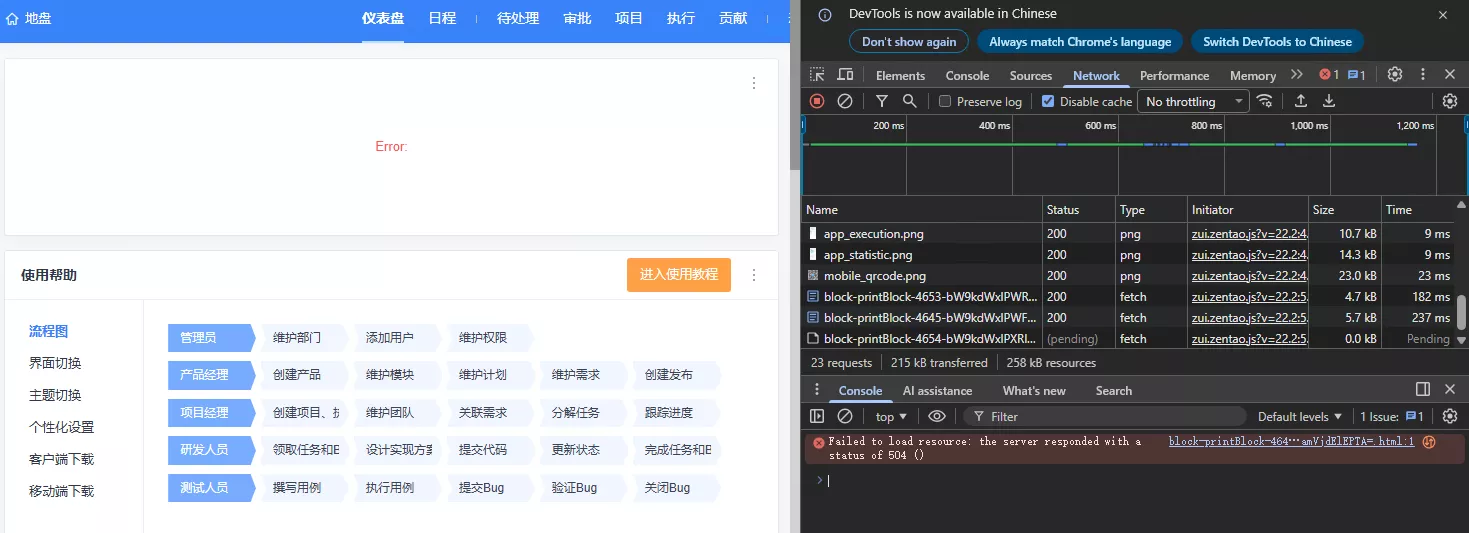Open the network filter funnel icon

click(882, 101)
